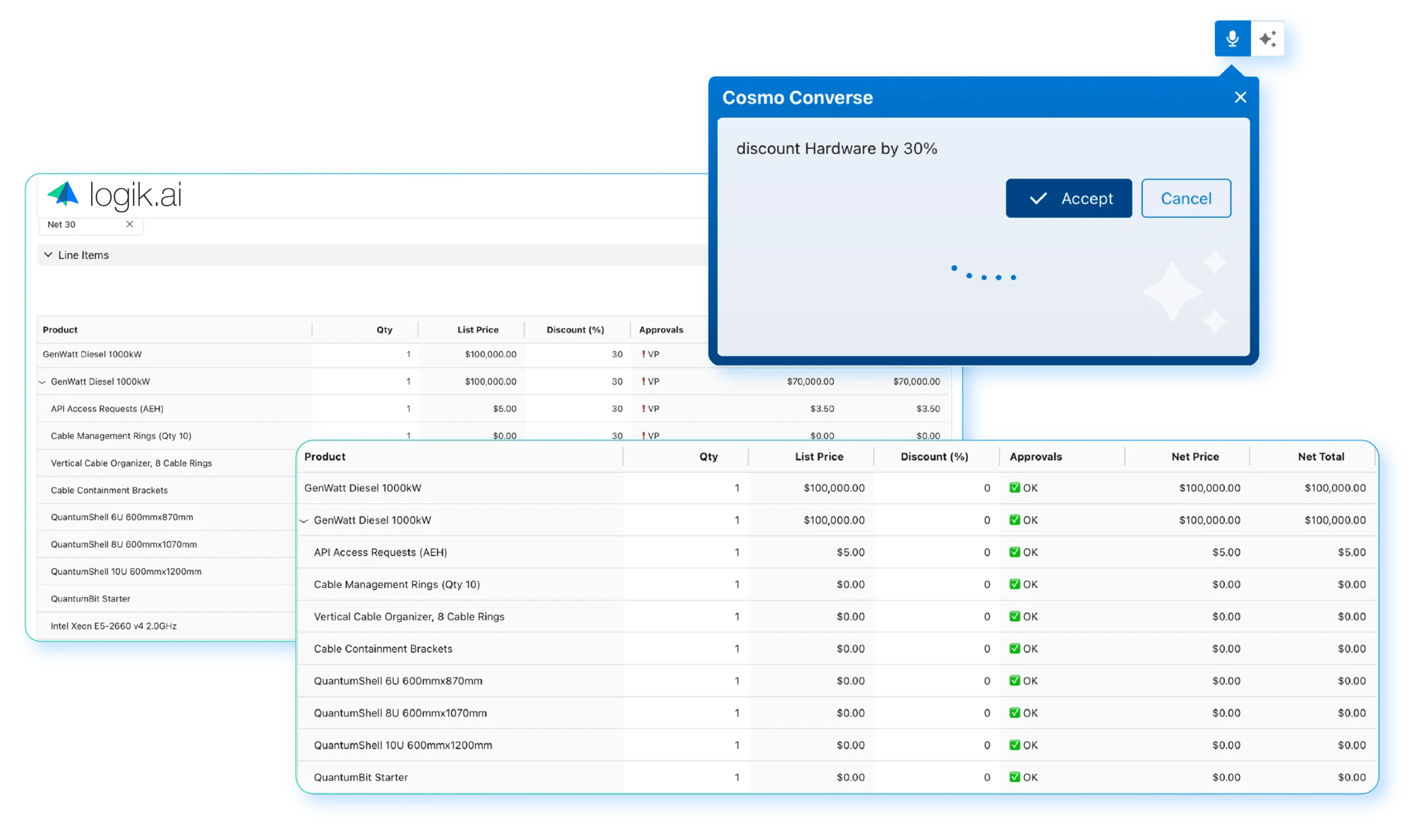Click OK checkmark for first GenWatt Diesel row
This screenshot has width=1412, height=840.
tap(1015, 488)
